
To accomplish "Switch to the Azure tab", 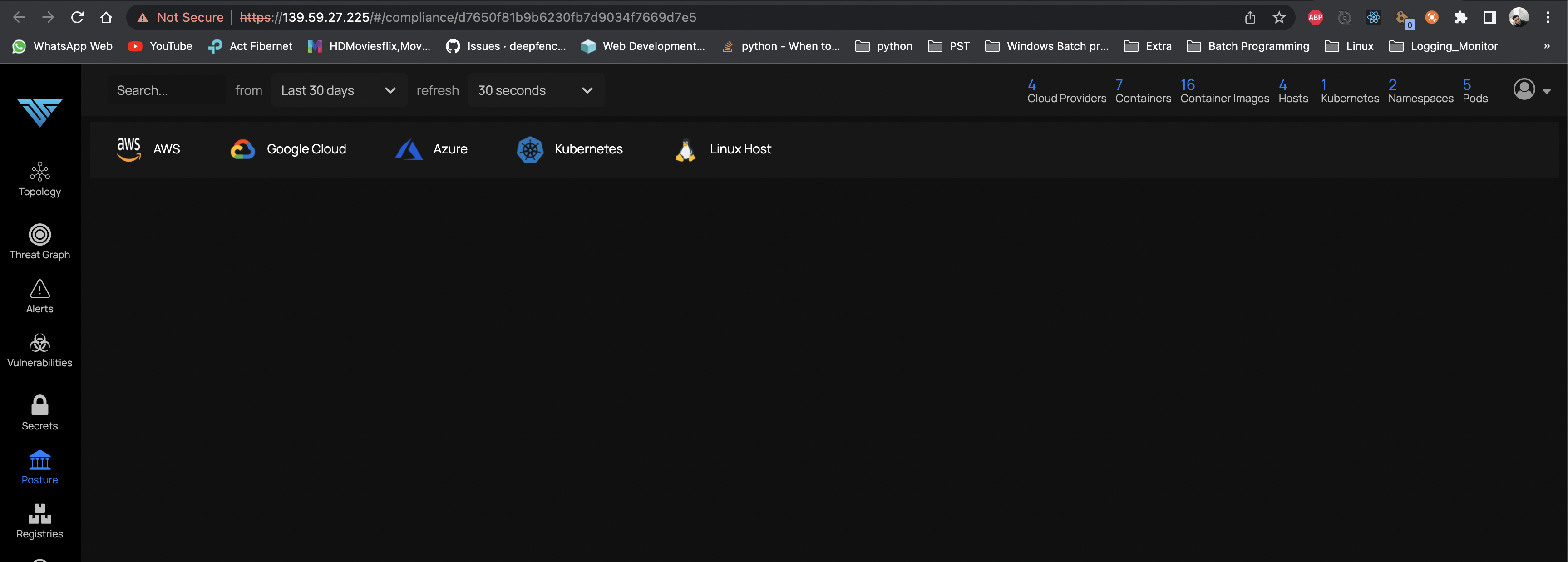I will click(x=432, y=149).
